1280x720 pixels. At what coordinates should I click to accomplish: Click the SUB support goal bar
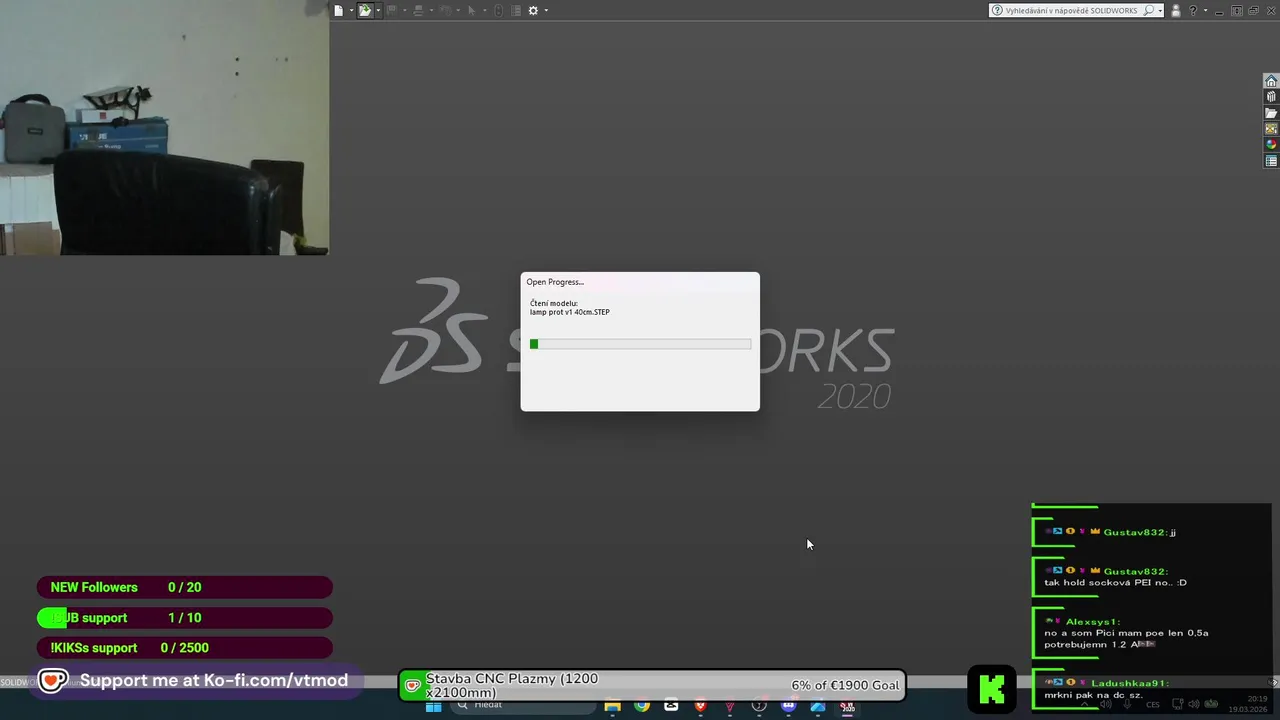[x=185, y=618]
